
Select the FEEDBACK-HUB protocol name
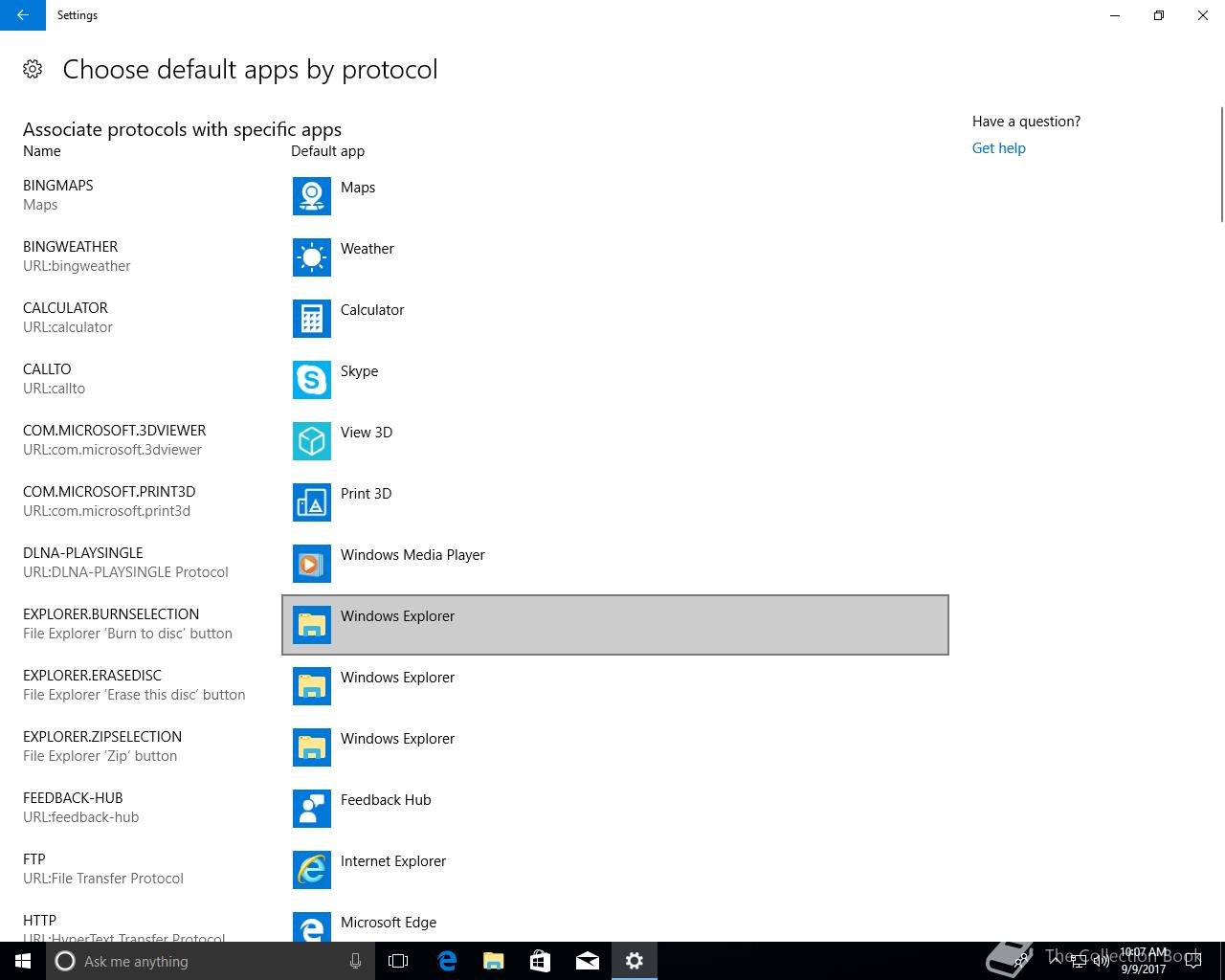(73, 798)
